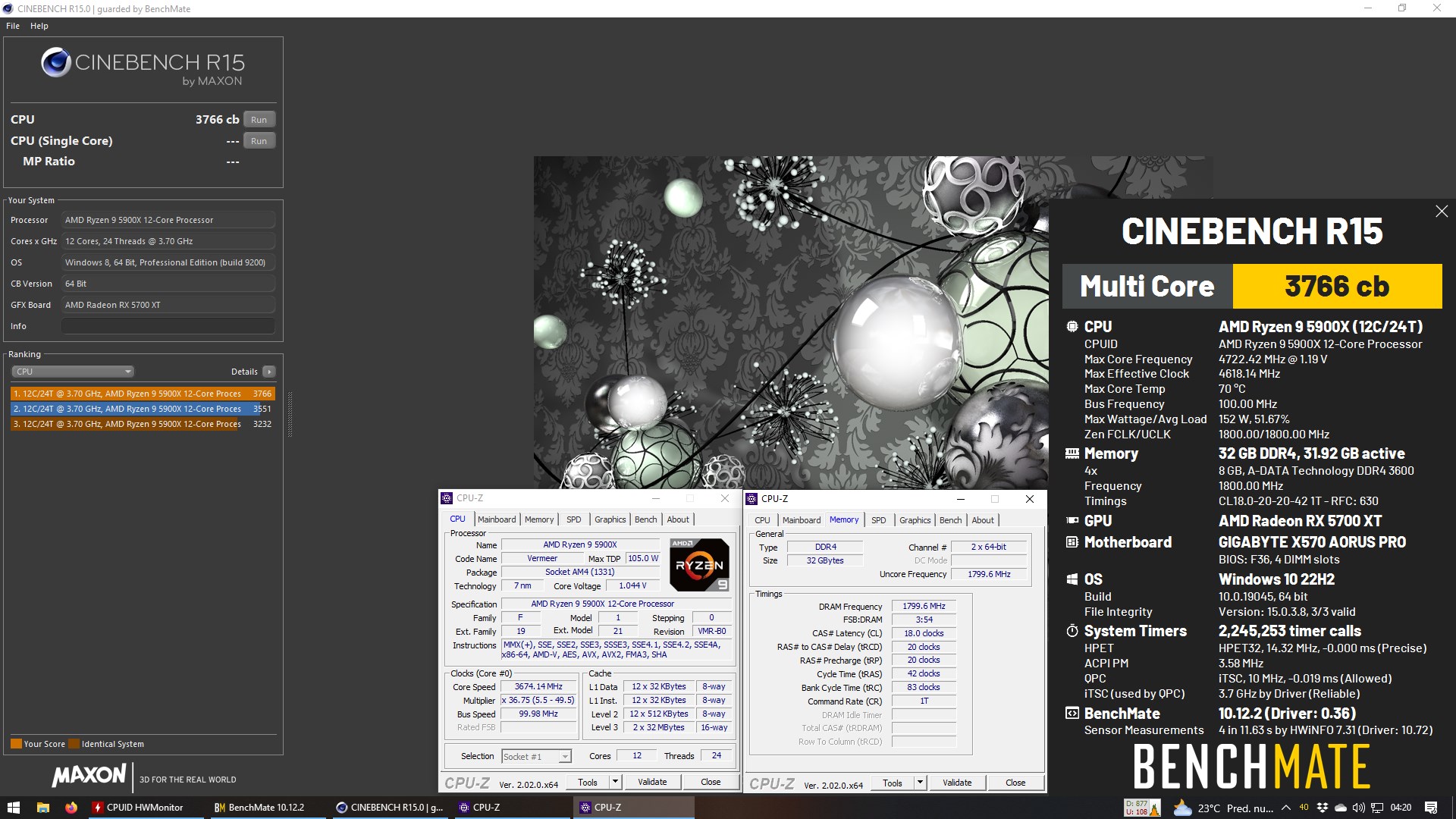Screen dimensions: 1456x819
Task: Click the Dropbox tray icon
Action: 1323,808
